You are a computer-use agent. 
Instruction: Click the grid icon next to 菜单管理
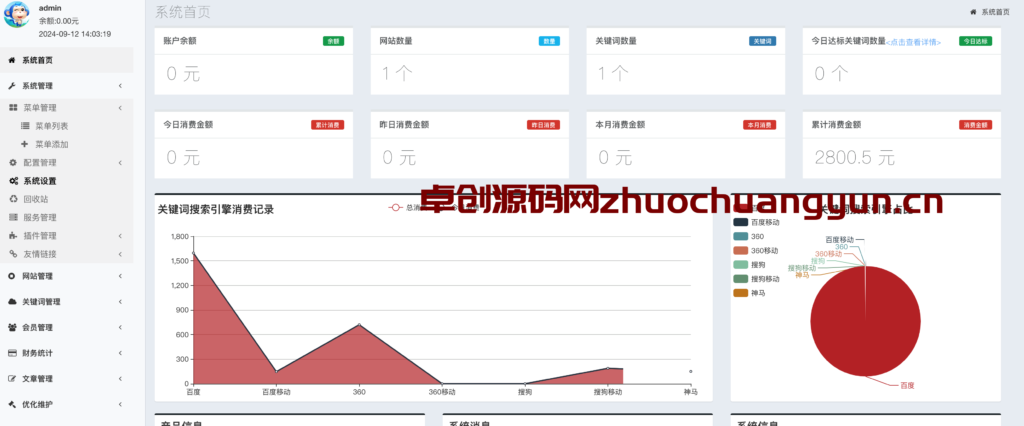click(13, 108)
